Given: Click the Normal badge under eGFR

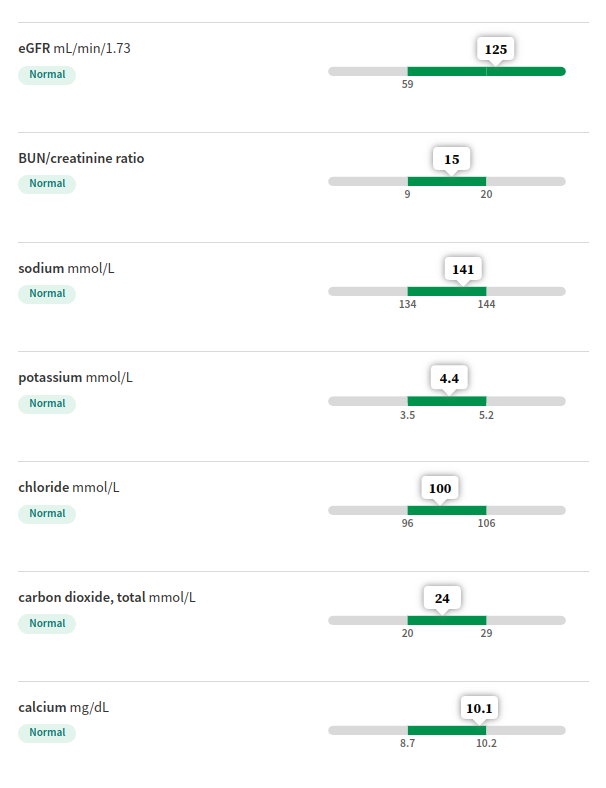Looking at the screenshot, I should [47, 74].
